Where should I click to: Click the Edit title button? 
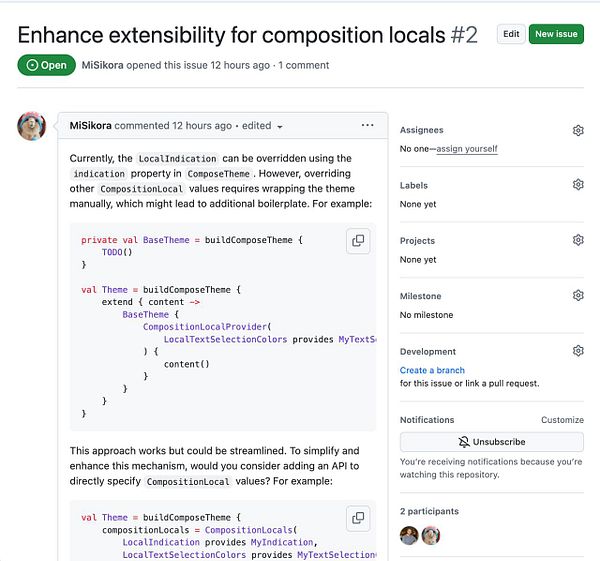pyautogui.click(x=511, y=34)
